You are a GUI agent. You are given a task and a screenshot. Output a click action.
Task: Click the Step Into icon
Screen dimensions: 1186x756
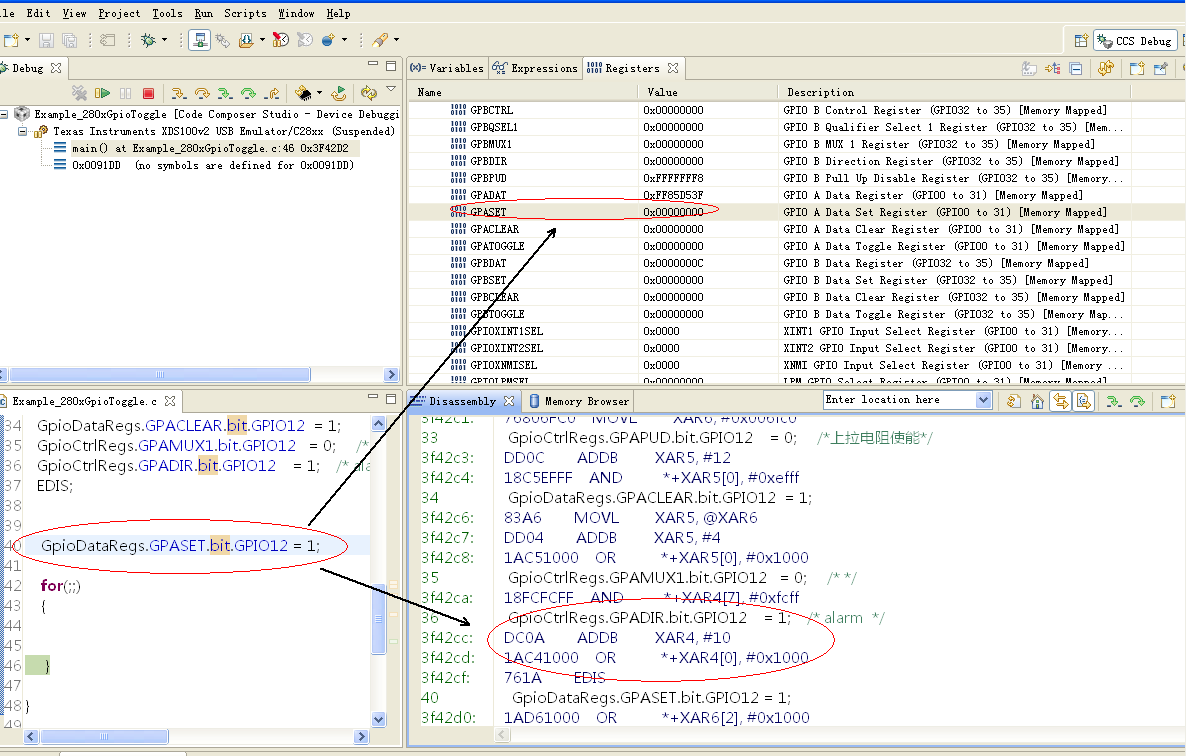(x=178, y=93)
